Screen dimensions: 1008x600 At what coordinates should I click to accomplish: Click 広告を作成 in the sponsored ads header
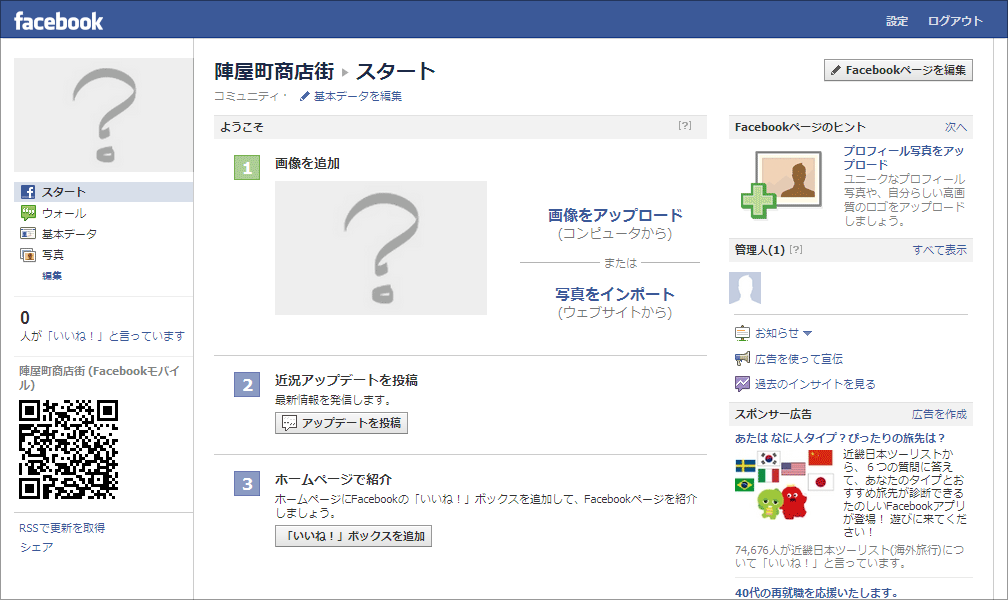click(x=939, y=414)
